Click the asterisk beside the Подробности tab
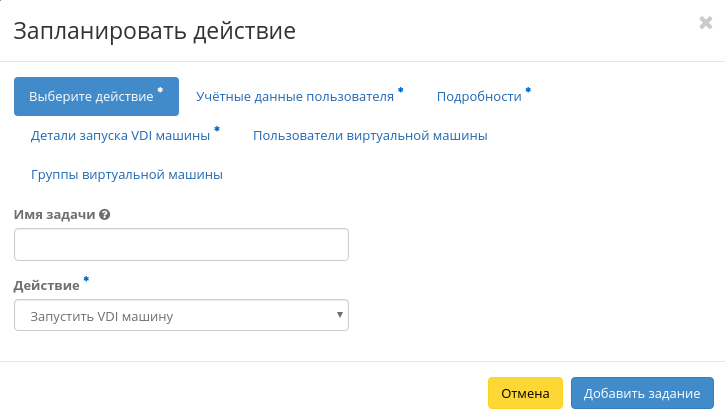Screen dimensions: 725x420 point(528,91)
